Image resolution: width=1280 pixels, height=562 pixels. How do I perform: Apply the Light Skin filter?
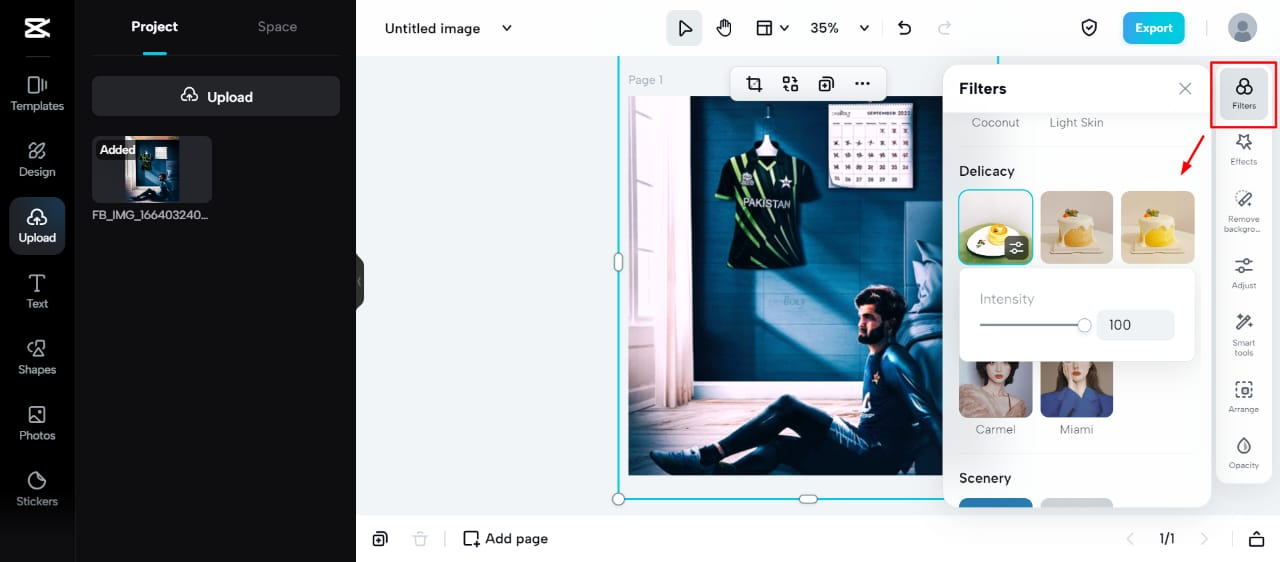tap(1077, 122)
